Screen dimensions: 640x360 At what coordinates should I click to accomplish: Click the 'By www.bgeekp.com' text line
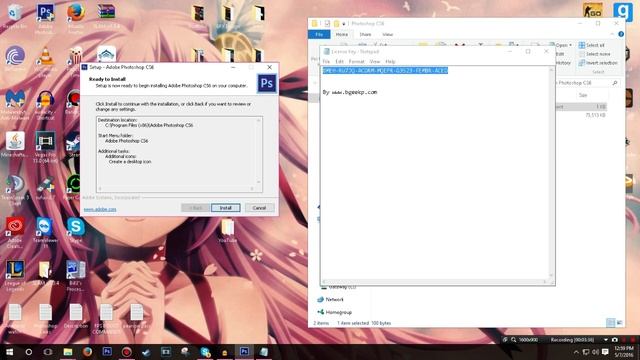pyautogui.click(x=350, y=92)
